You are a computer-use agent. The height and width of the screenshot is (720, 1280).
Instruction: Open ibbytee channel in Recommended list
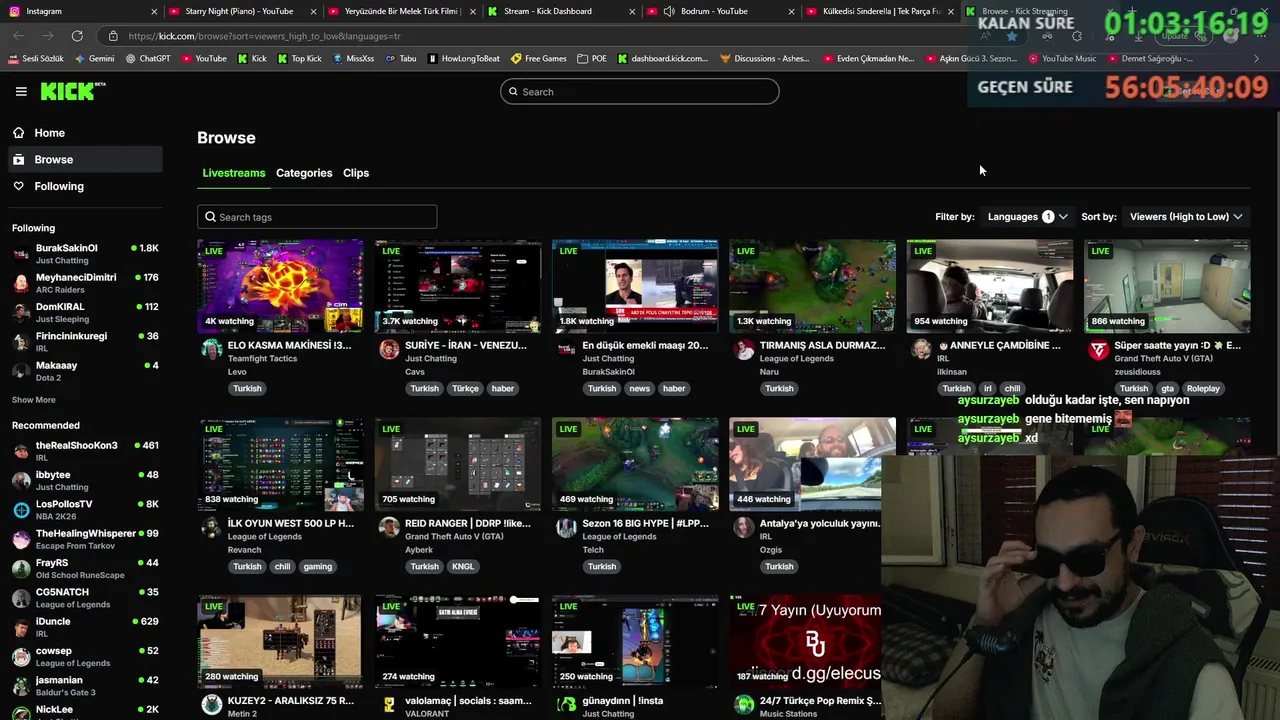[85, 480]
